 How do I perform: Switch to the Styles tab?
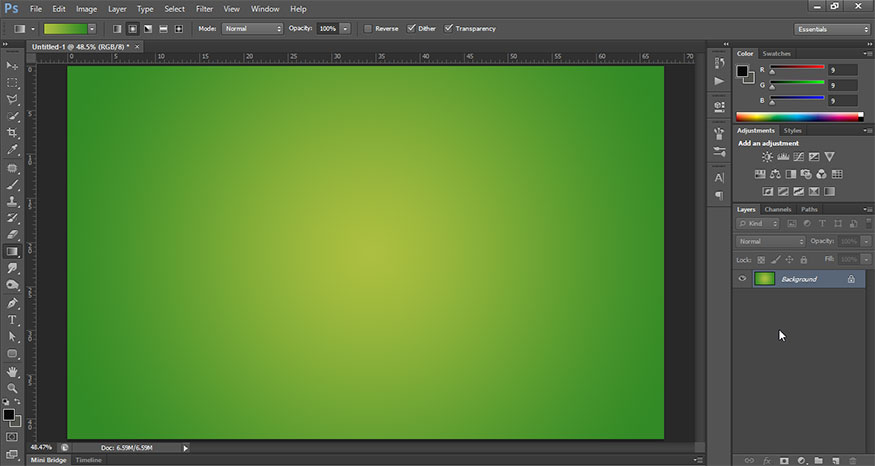tap(792, 131)
